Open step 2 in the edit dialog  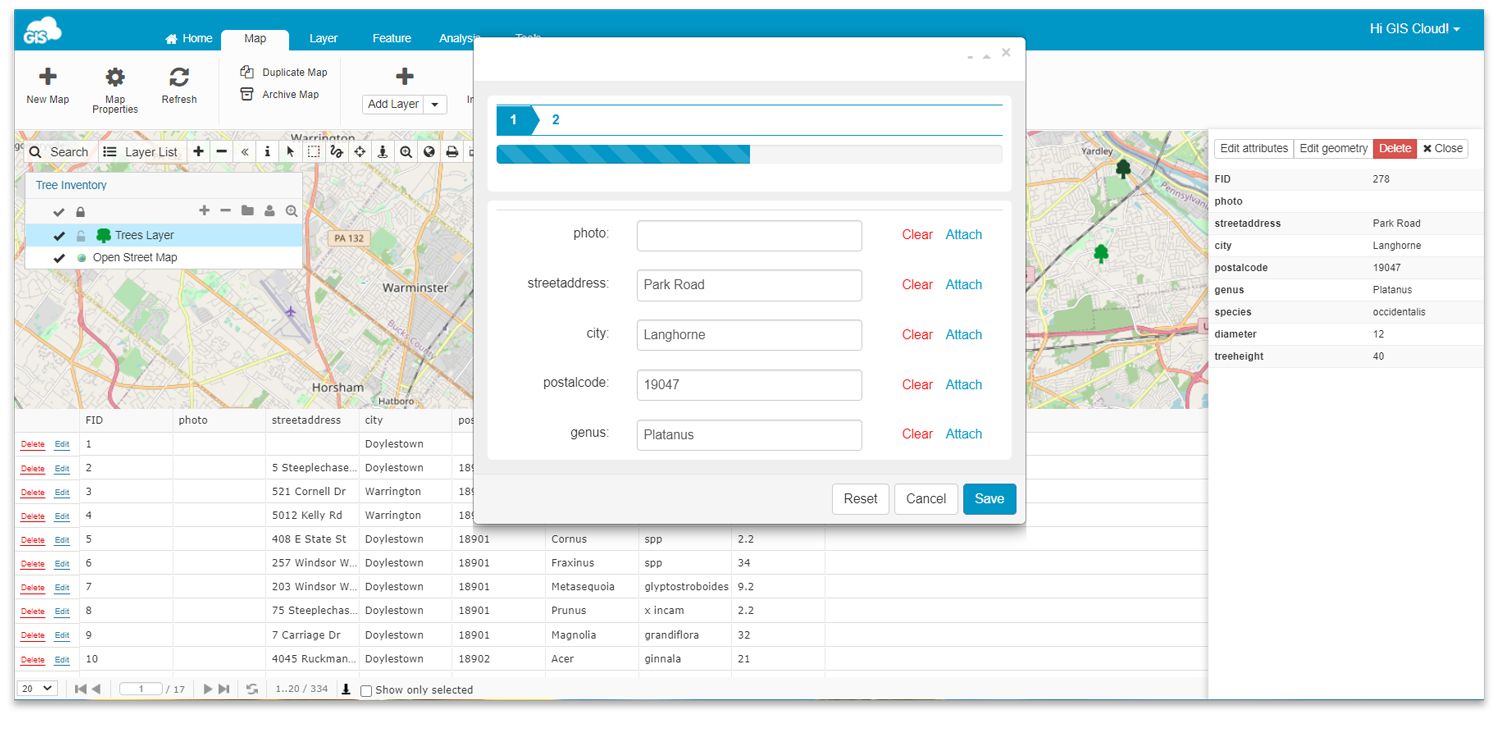click(557, 118)
